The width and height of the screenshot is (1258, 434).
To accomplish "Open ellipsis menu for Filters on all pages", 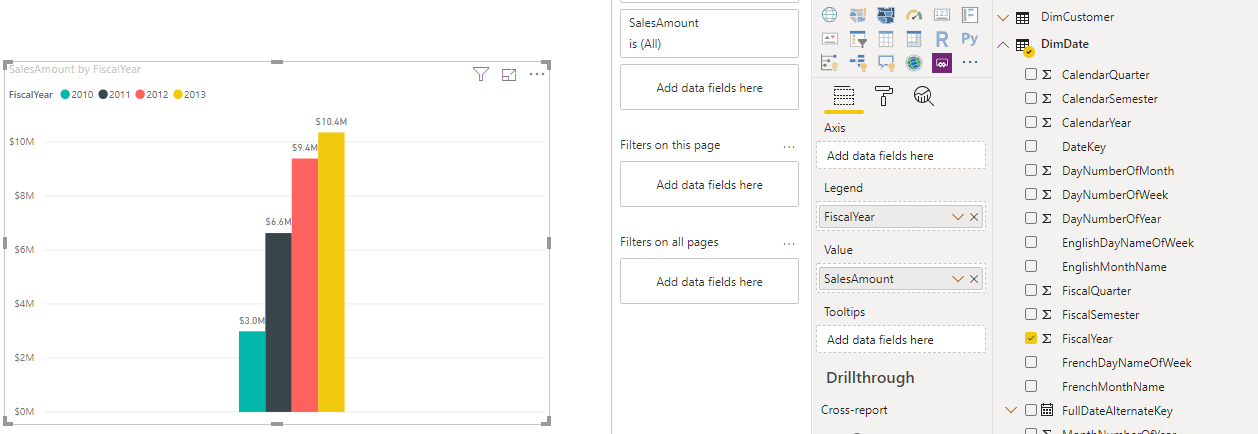I will (789, 243).
